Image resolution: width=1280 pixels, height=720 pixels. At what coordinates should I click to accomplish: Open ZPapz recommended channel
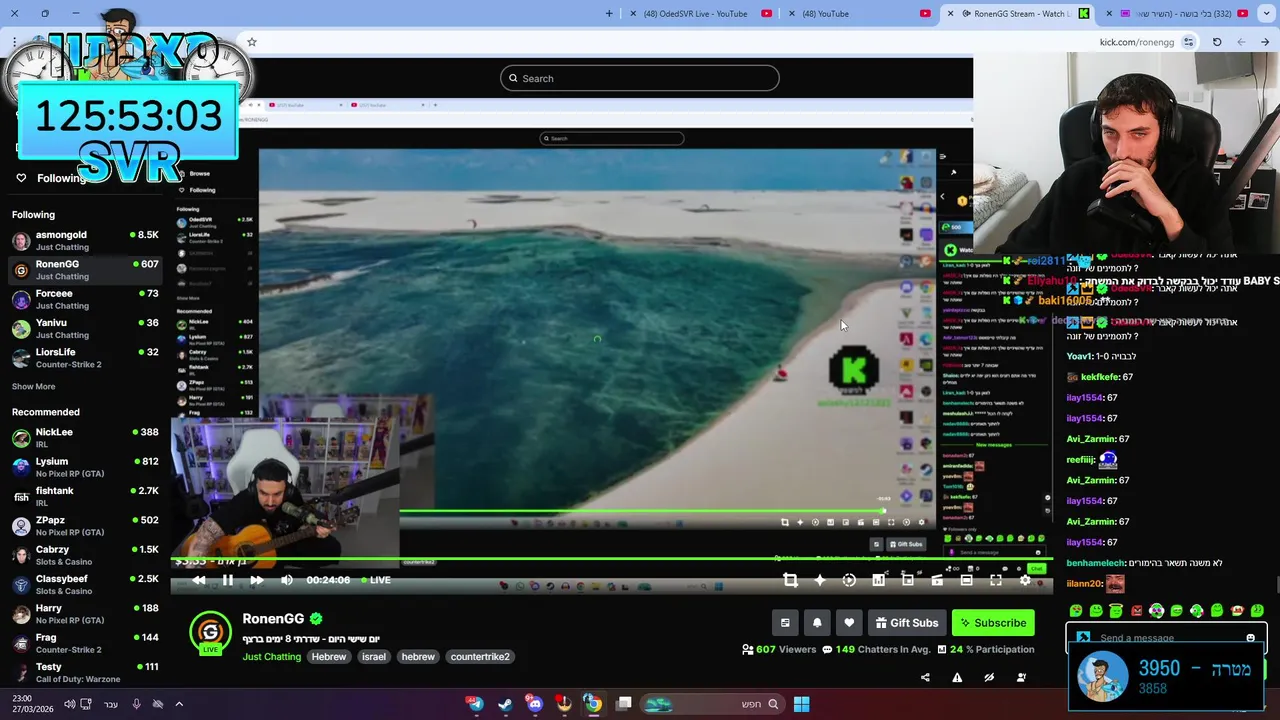click(85, 526)
